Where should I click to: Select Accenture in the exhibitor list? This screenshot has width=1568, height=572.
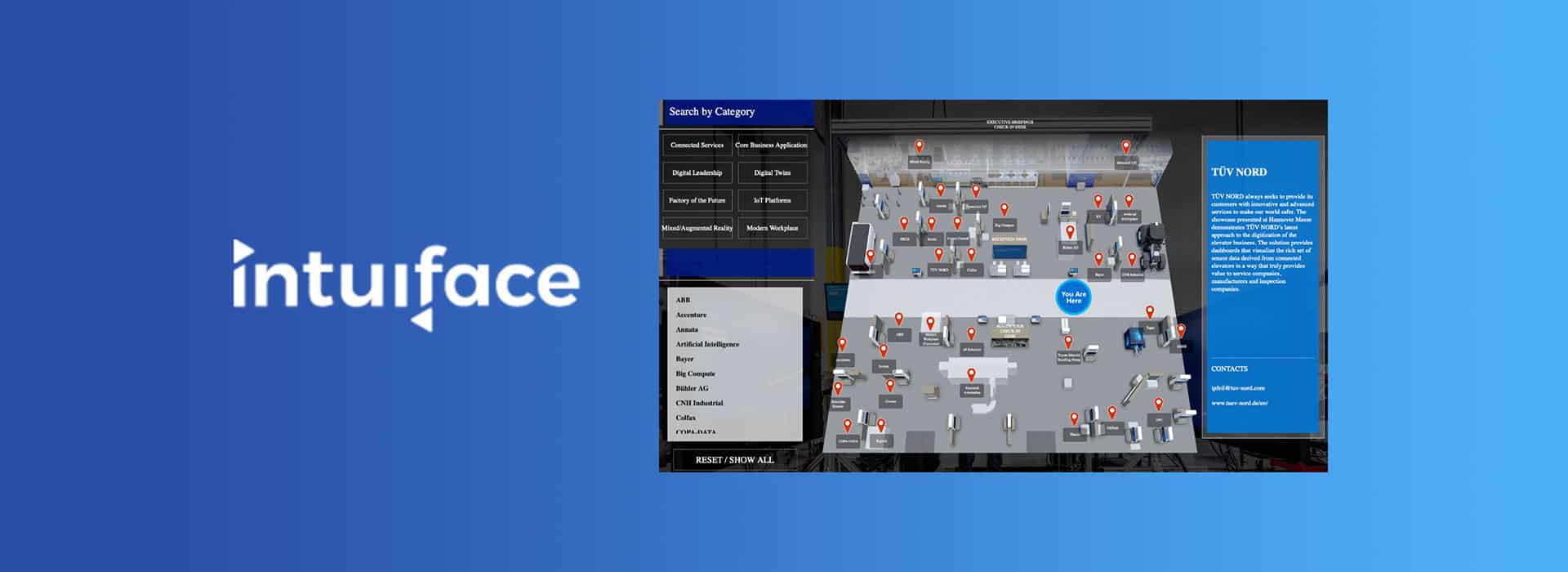tap(691, 315)
